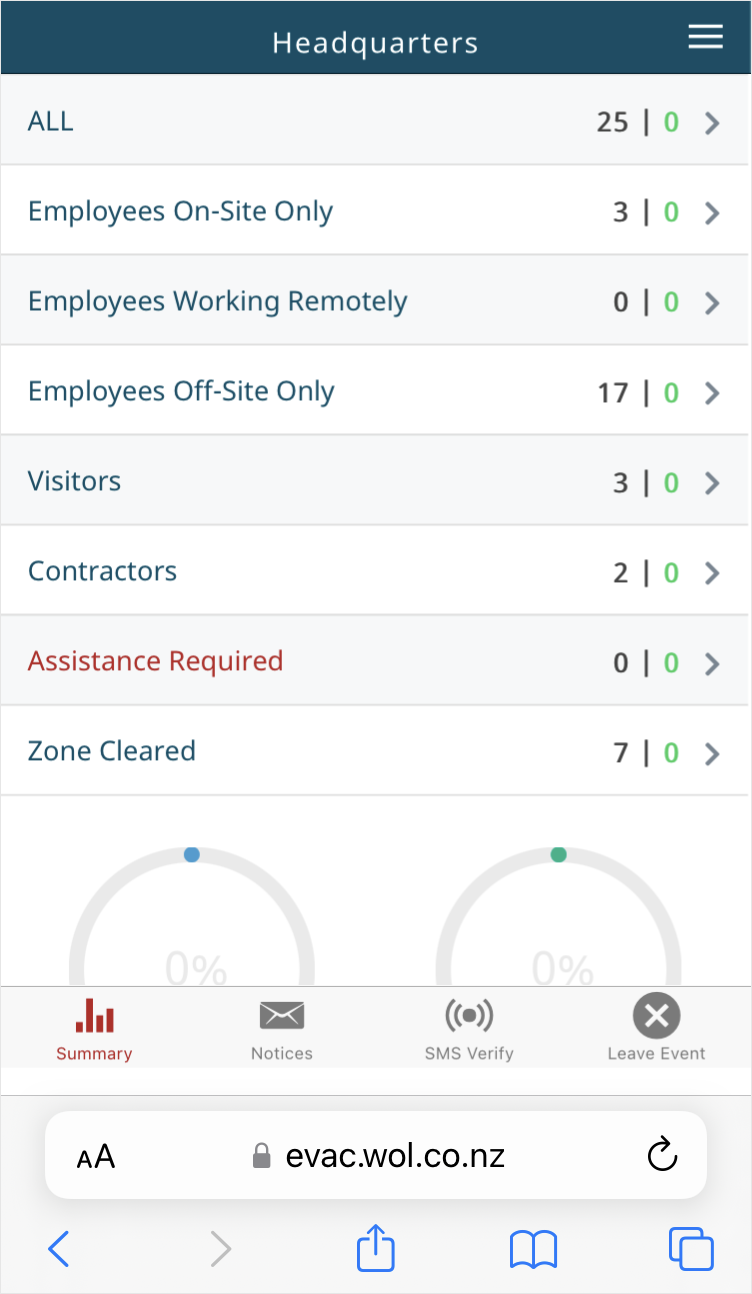
Task: Open Safari bookmarks book icon
Action: pyautogui.click(x=533, y=1250)
